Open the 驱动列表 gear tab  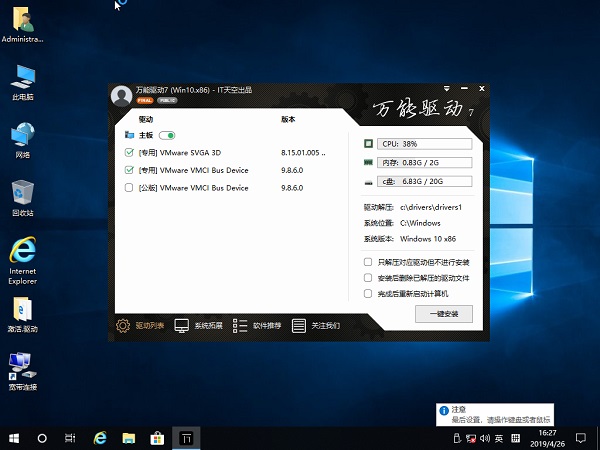tap(124, 325)
